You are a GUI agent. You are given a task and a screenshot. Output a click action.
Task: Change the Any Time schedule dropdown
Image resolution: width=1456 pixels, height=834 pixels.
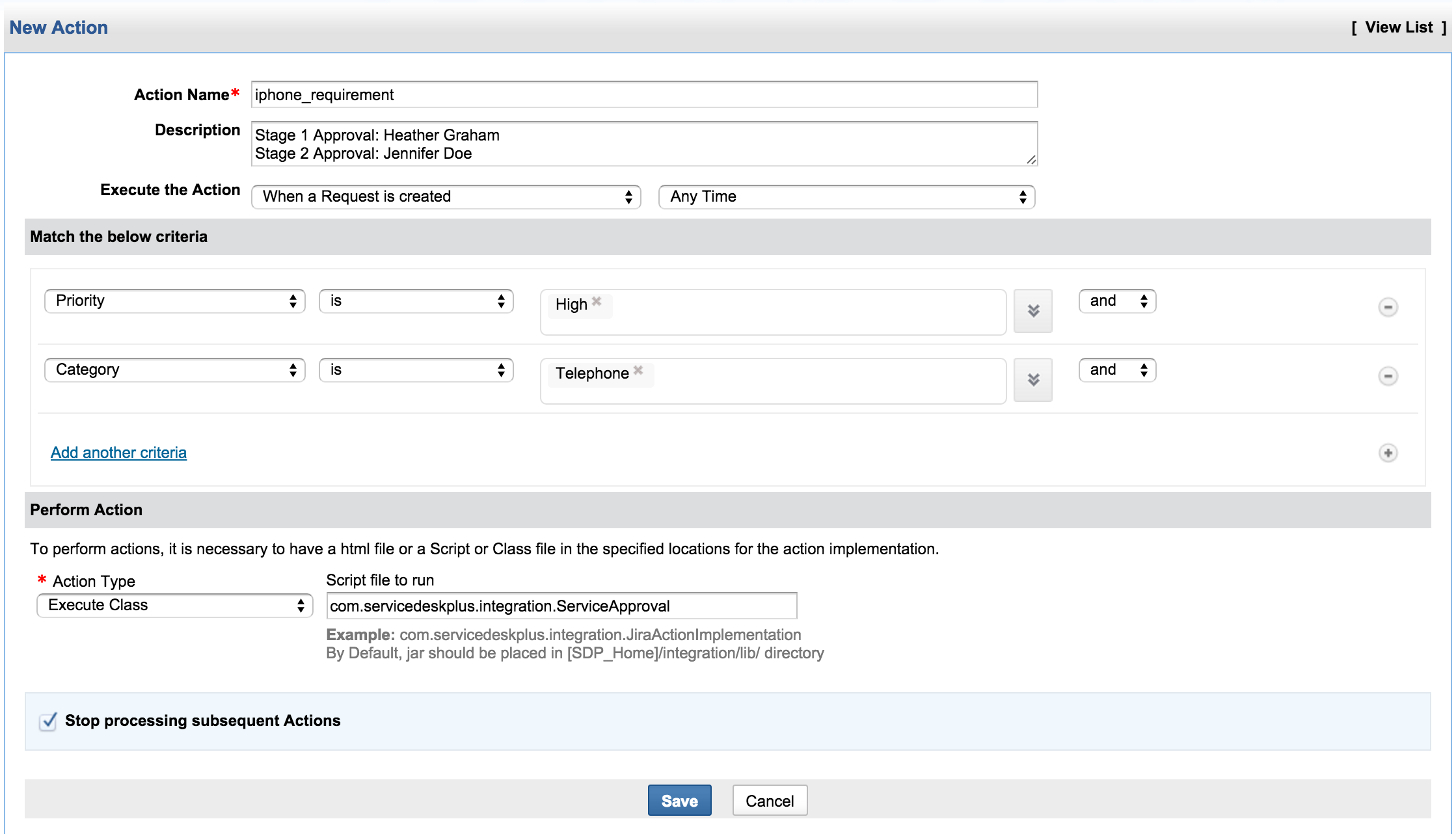coord(845,196)
